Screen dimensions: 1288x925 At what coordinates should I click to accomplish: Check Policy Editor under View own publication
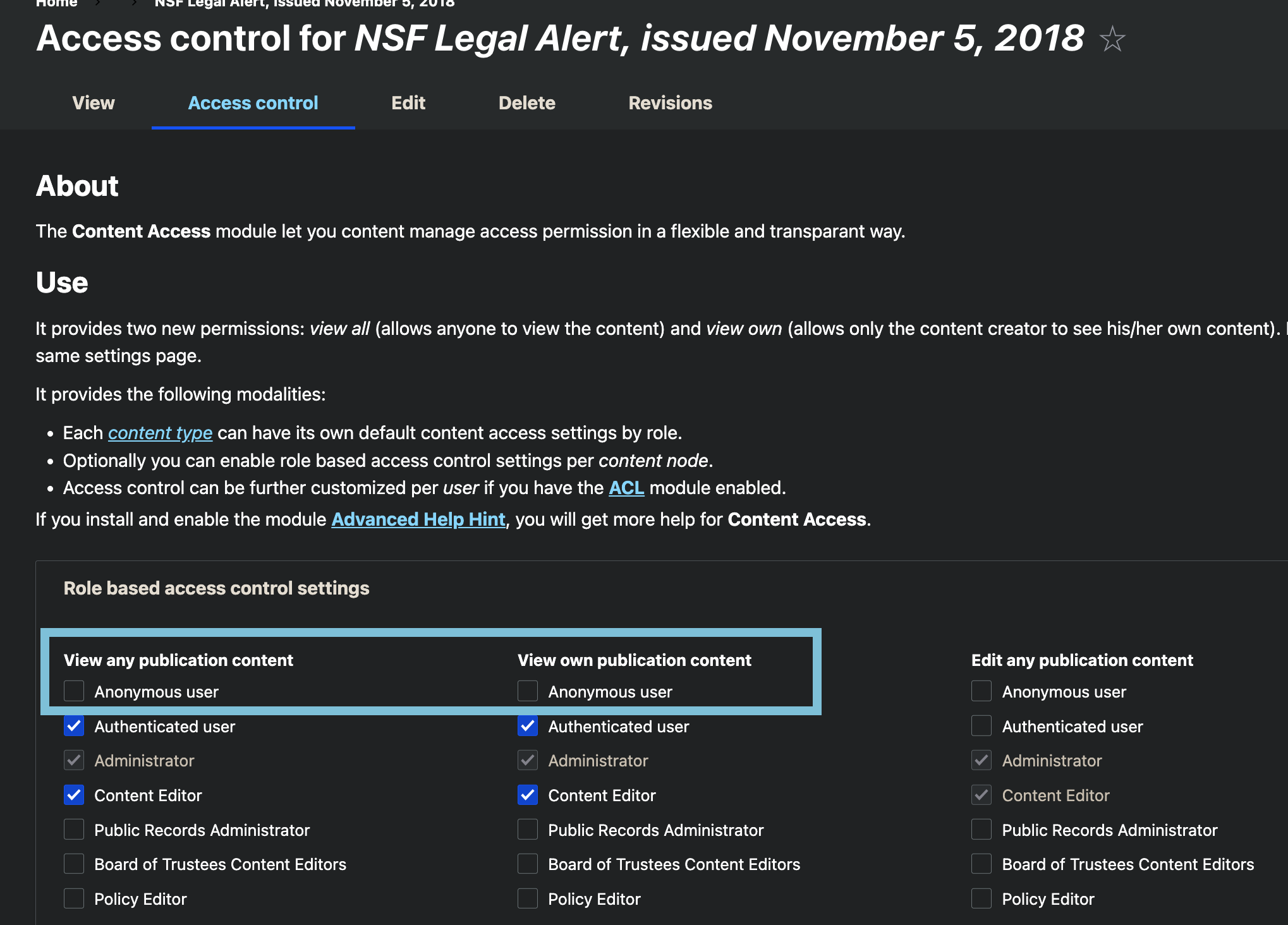pyautogui.click(x=528, y=898)
